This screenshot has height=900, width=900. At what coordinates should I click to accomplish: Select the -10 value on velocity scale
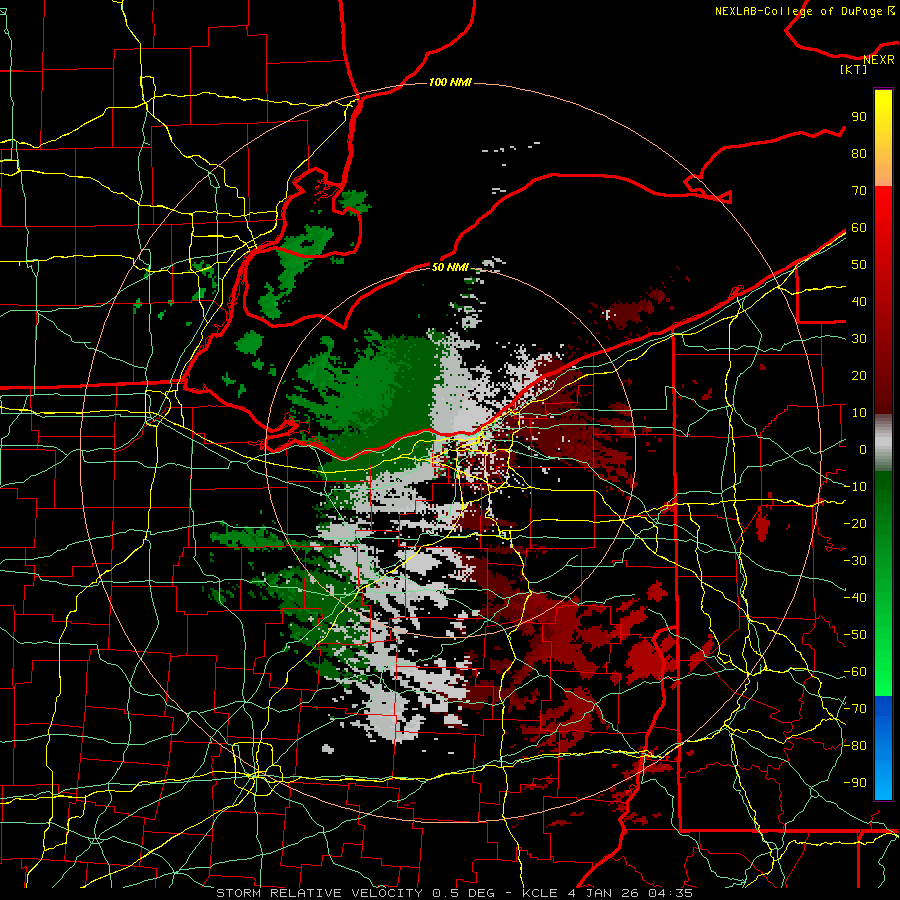[x=855, y=487]
